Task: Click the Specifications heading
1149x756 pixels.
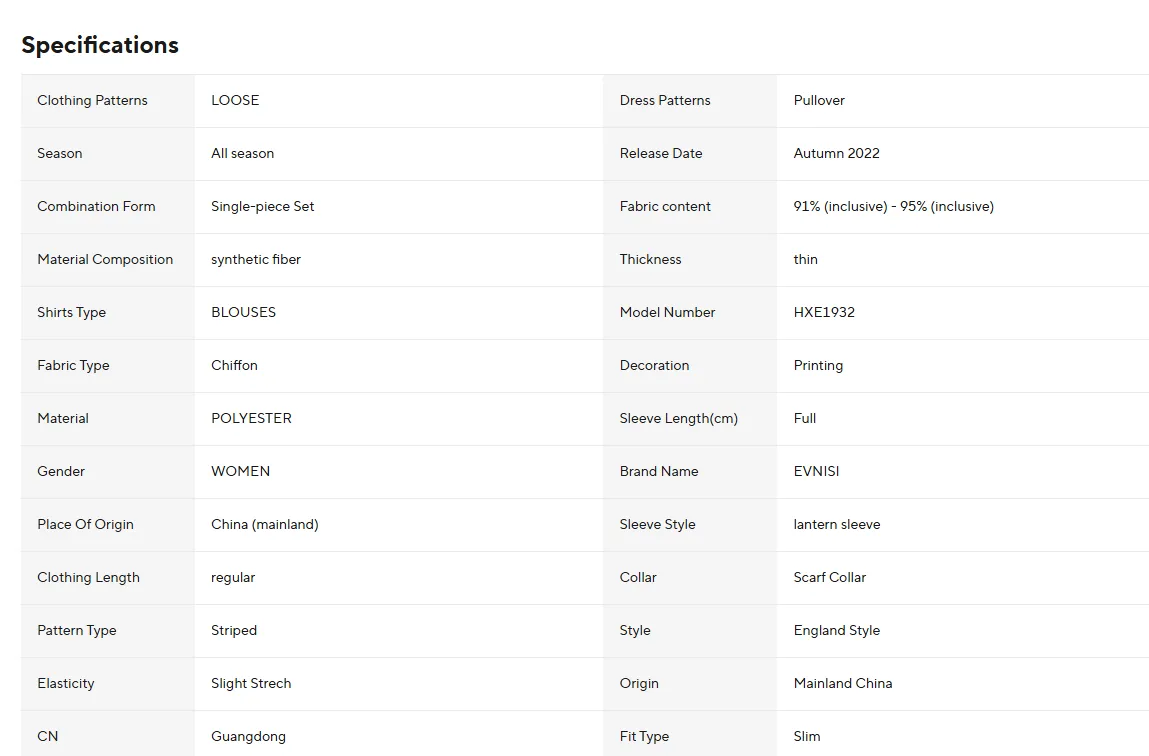Action: [x=100, y=45]
